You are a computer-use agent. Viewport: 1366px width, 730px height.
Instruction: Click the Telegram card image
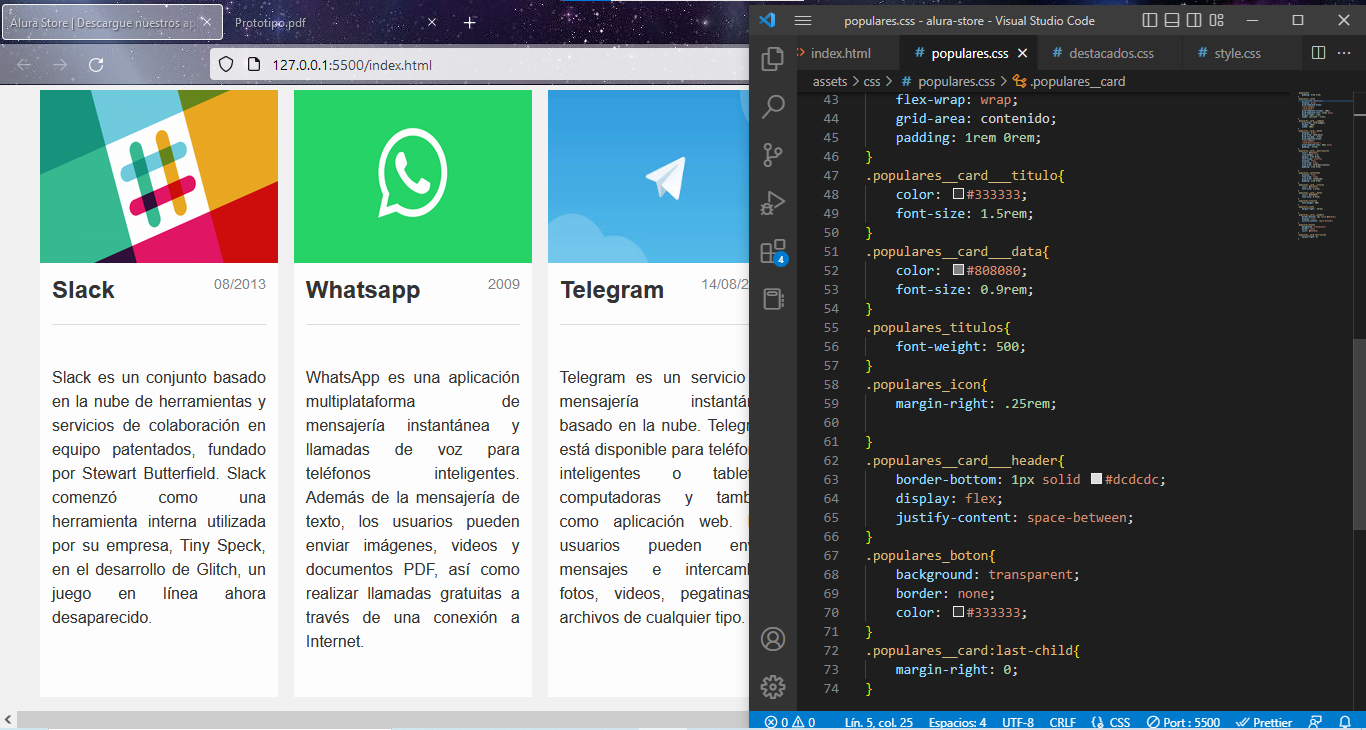click(x=648, y=176)
